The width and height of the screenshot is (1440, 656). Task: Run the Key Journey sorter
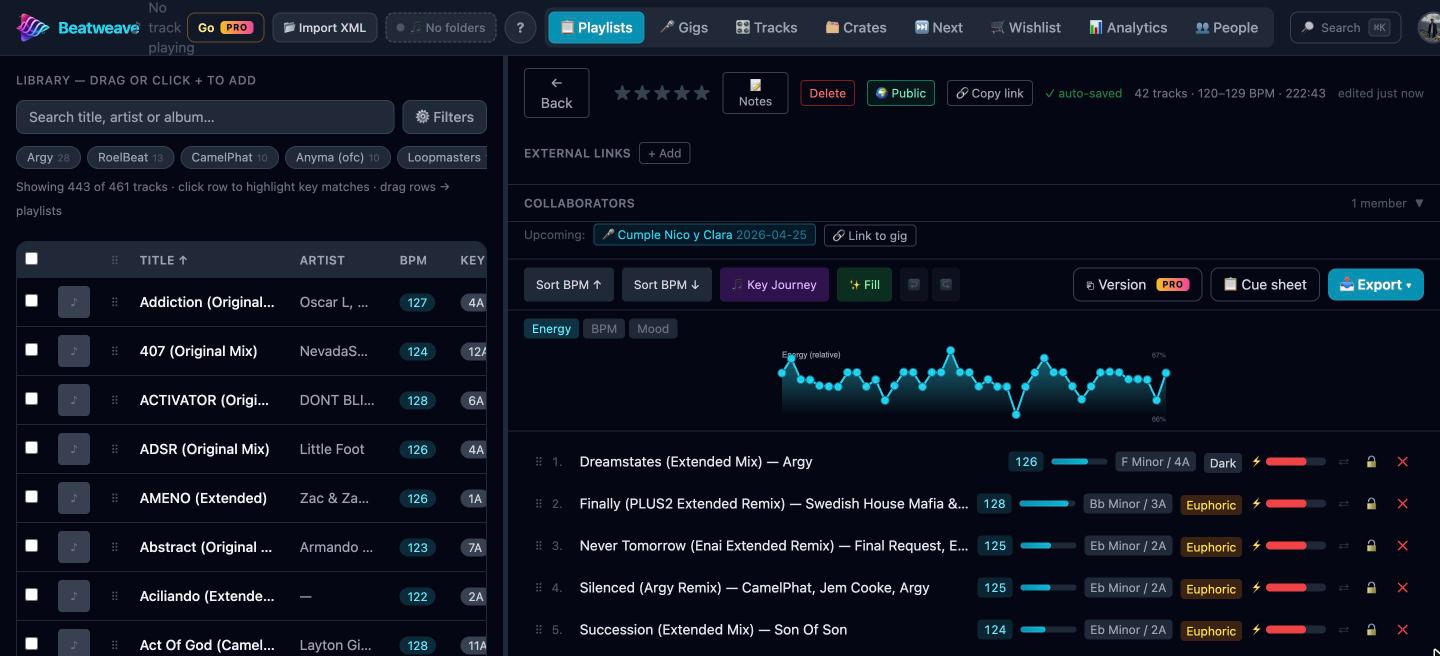tap(775, 285)
